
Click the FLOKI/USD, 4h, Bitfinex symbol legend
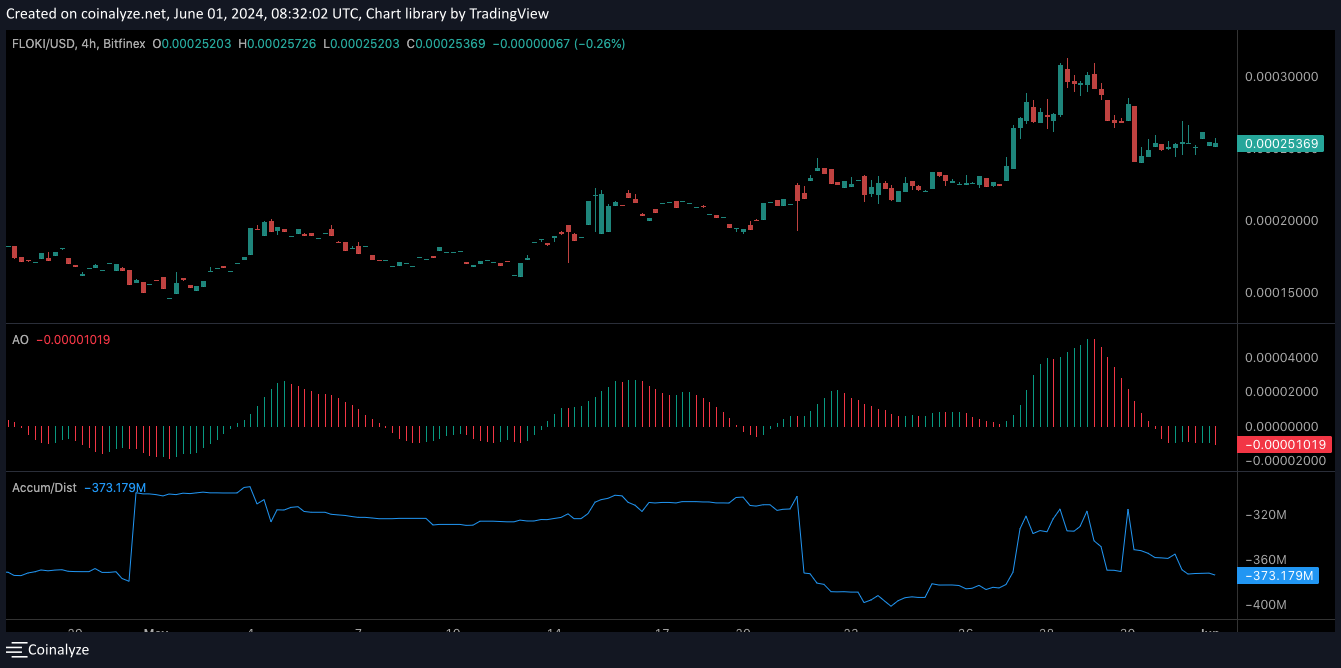(79, 44)
